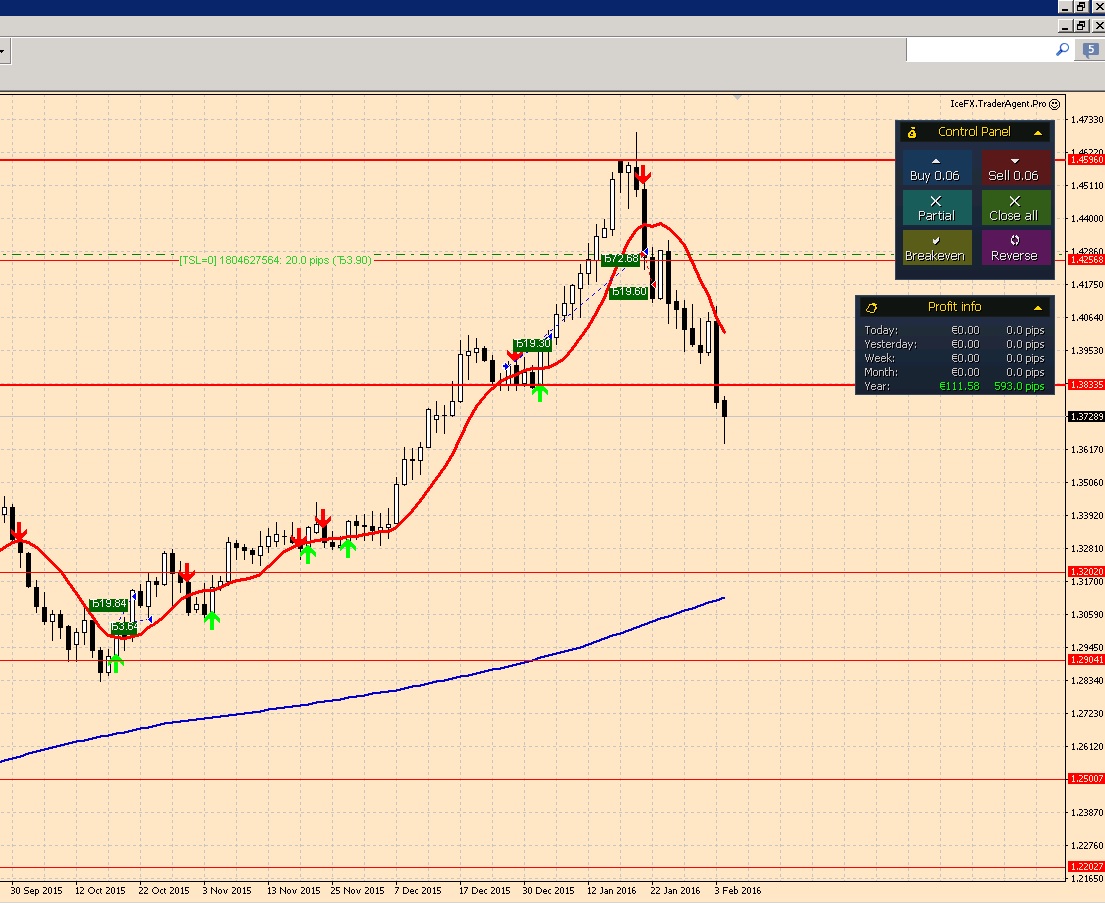
Task: Click the 1.26120 price scale value
Action: (1087, 746)
